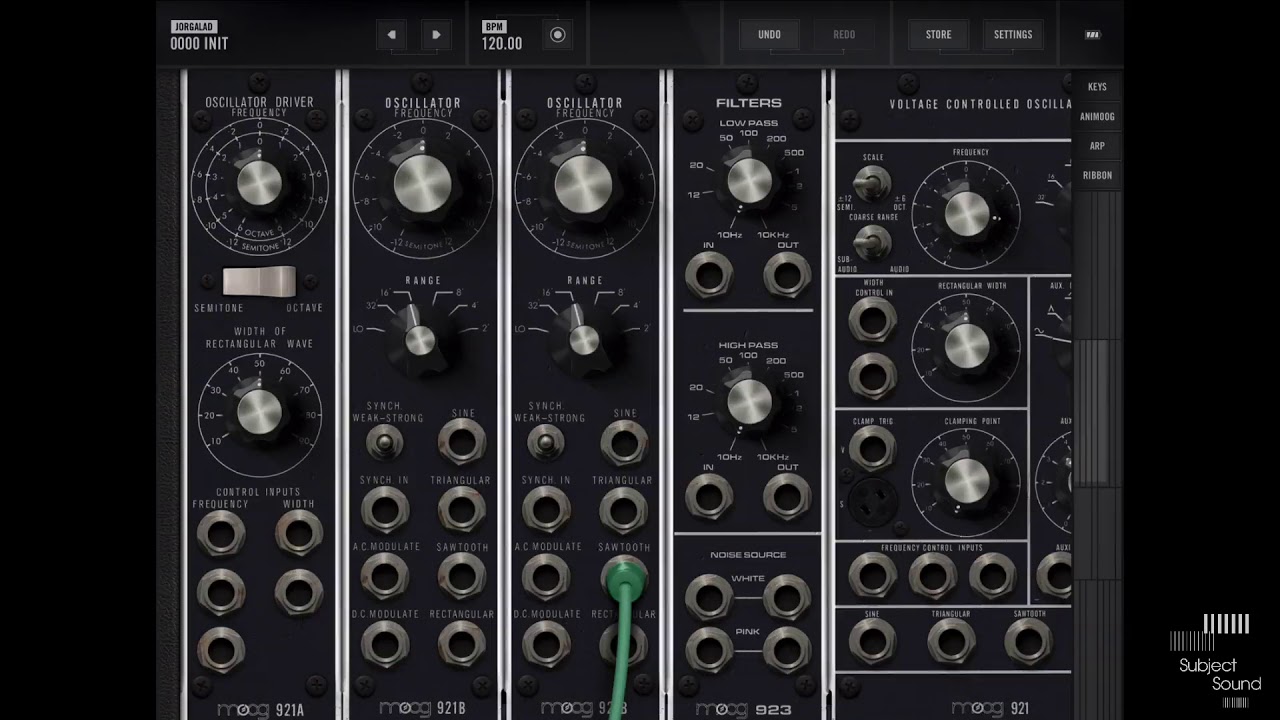The height and width of the screenshot is (720, 1280).
Task: Tap Sine jack on the green-cabled 921B oscillator
Action: tap(624, 441)
